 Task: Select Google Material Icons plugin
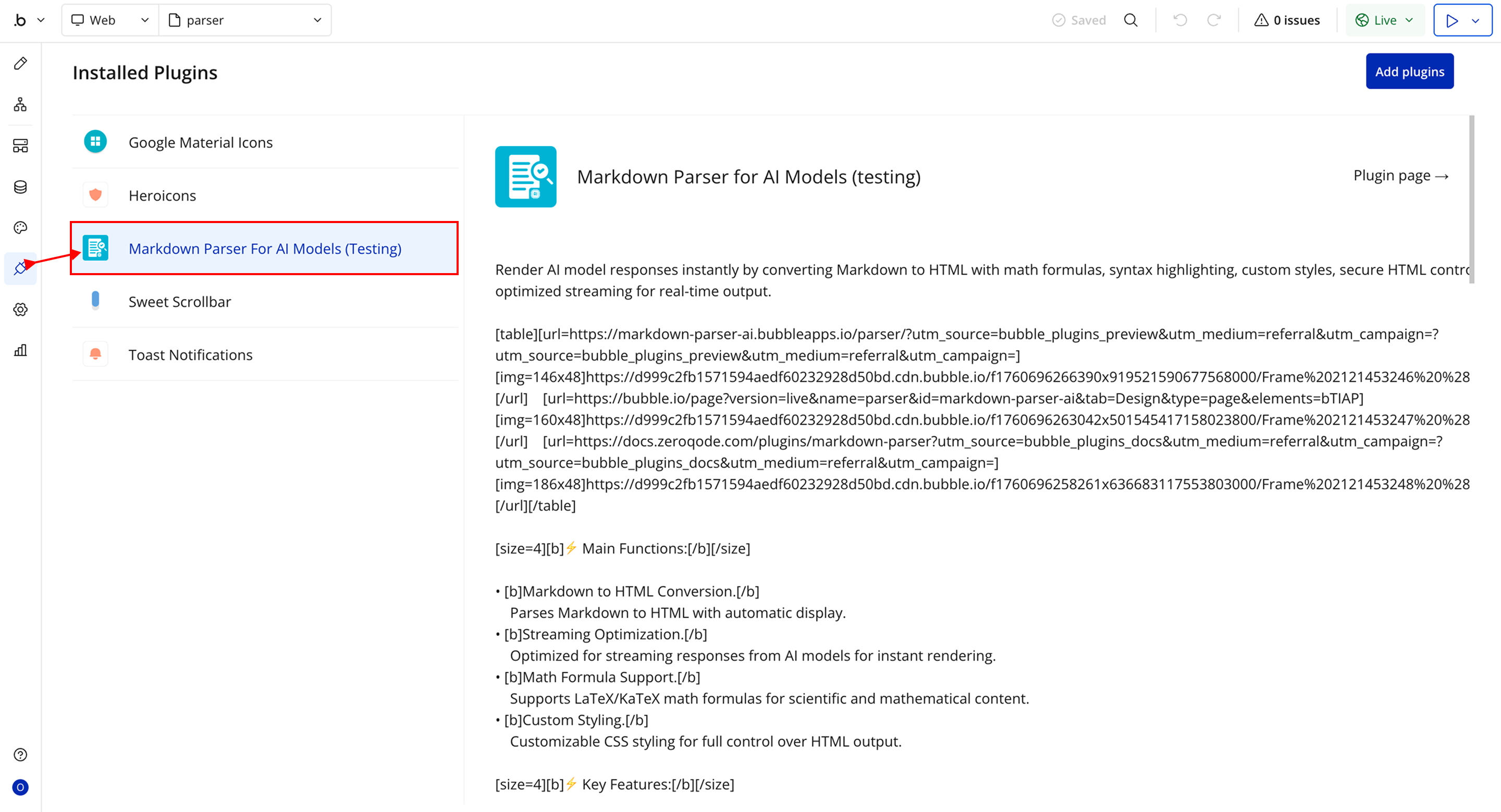click(200, 143)
